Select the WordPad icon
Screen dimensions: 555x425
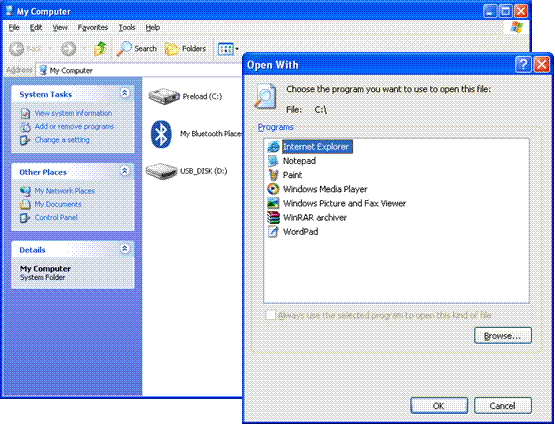[x=273, y=232]
